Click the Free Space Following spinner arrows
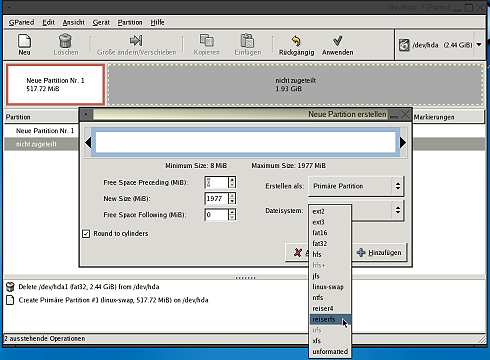 232,215
